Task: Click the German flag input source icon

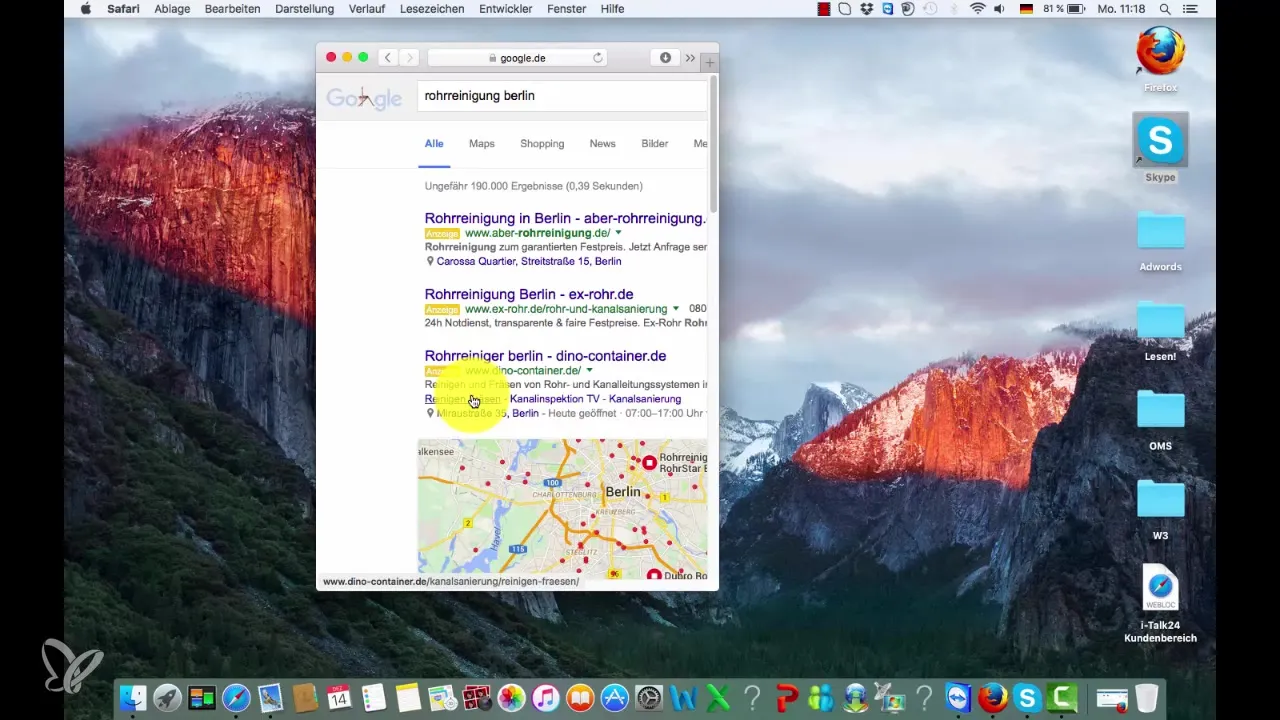Action: [x=1026, y=9]
